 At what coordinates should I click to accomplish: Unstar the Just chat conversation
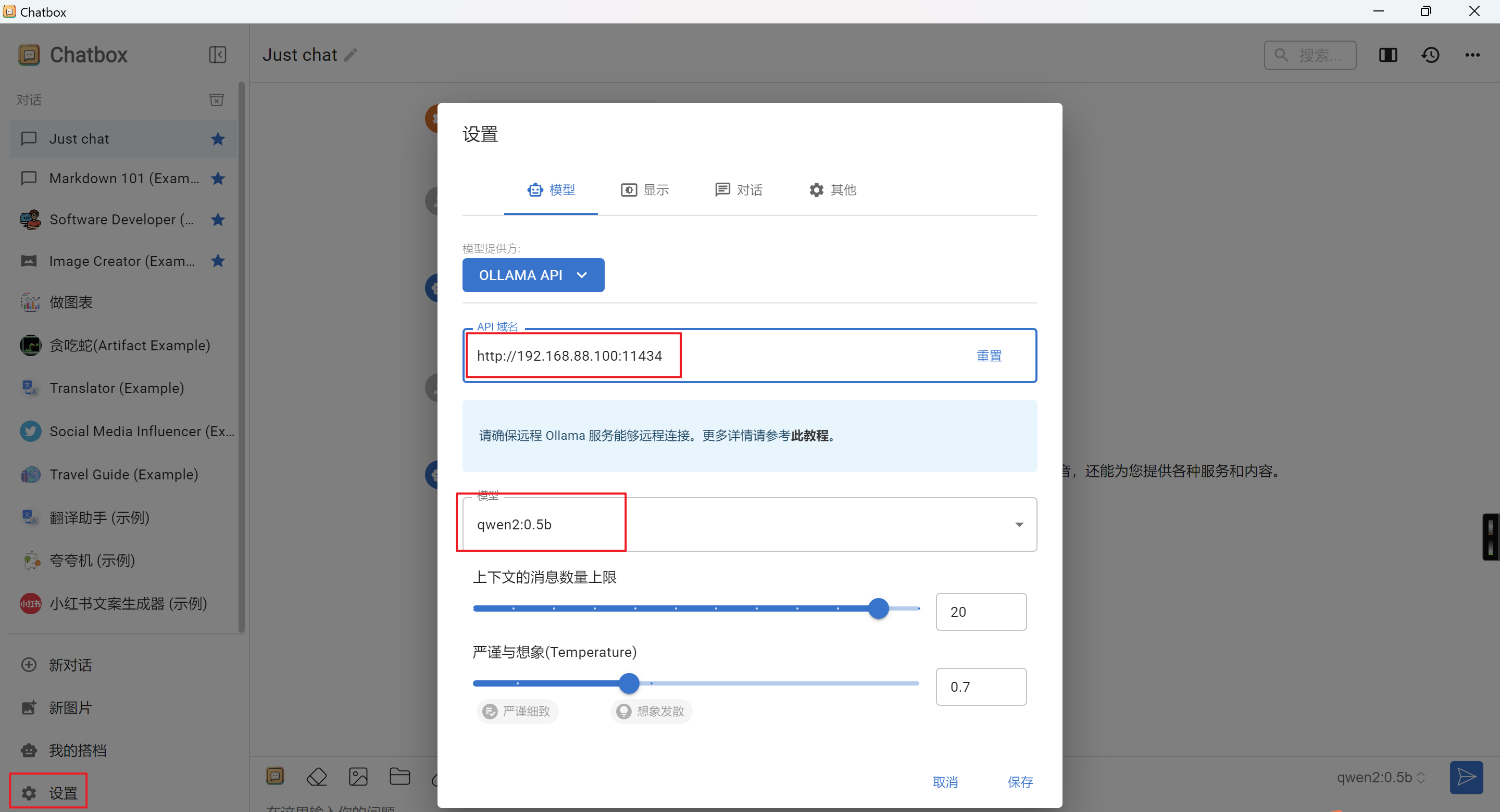pos(218,138)
